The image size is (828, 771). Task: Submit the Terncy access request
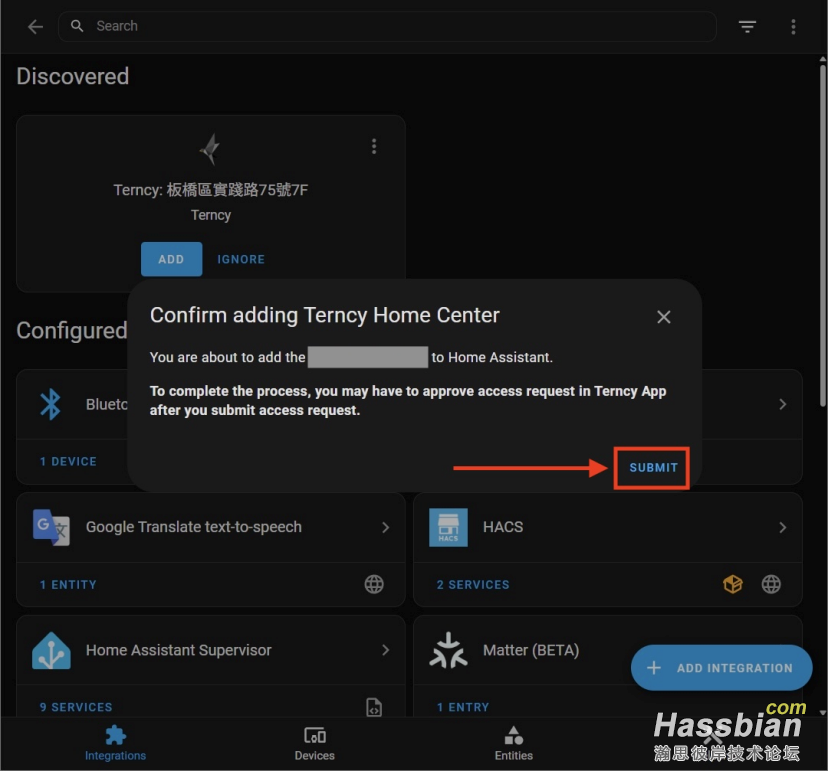click(x=653, y=468)
